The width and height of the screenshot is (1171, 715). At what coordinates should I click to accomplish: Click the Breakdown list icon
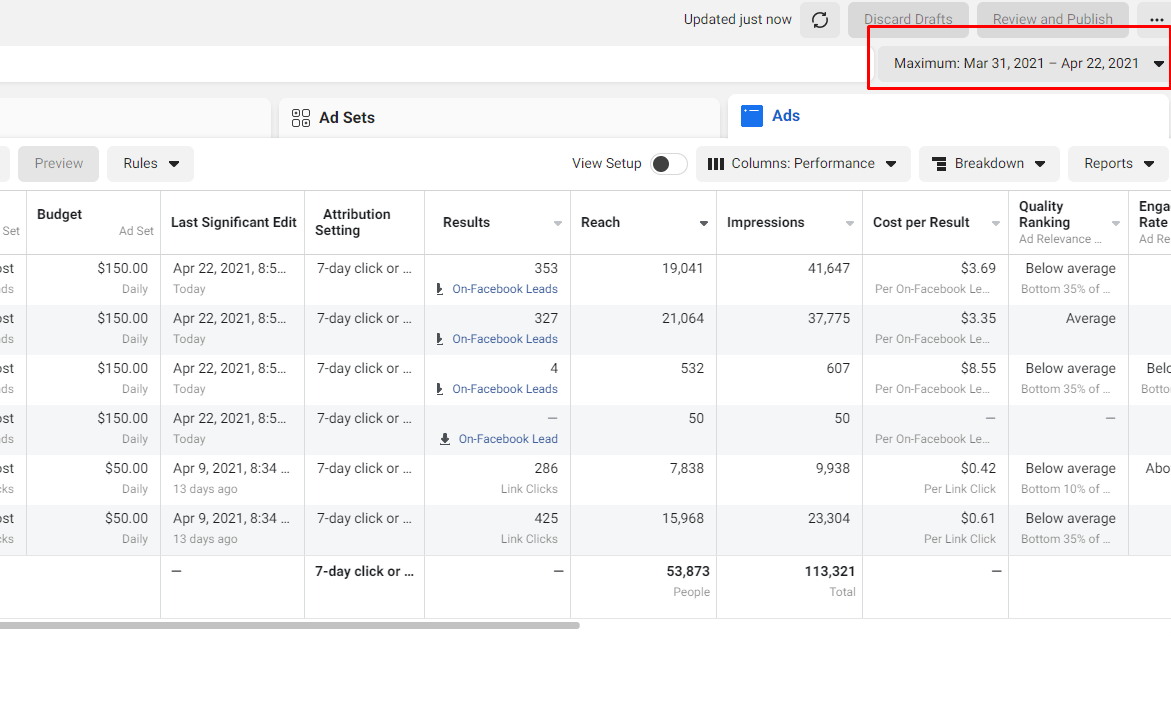pos(939,164)
